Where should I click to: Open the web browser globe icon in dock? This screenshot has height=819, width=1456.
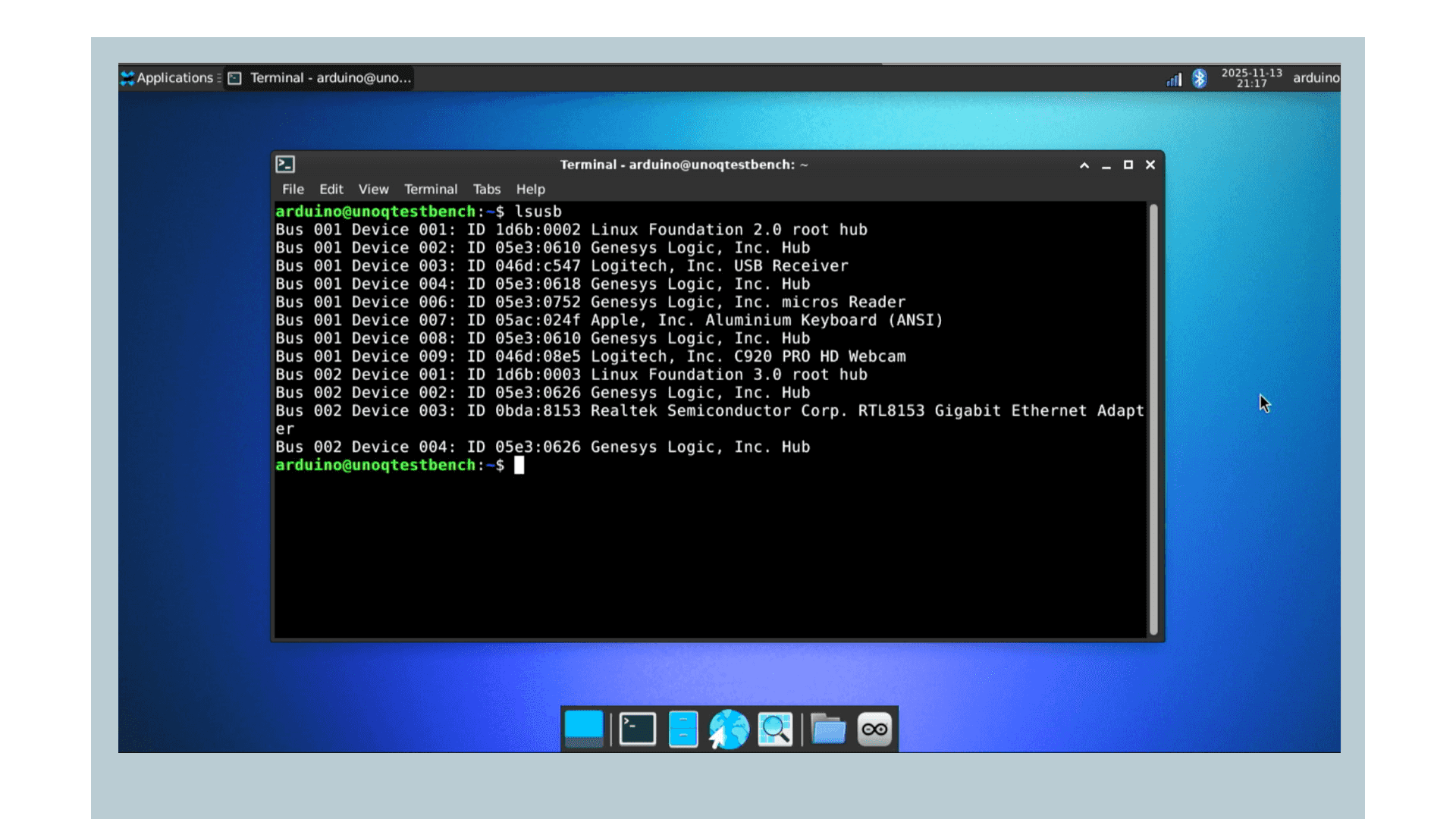pos(729,729)
